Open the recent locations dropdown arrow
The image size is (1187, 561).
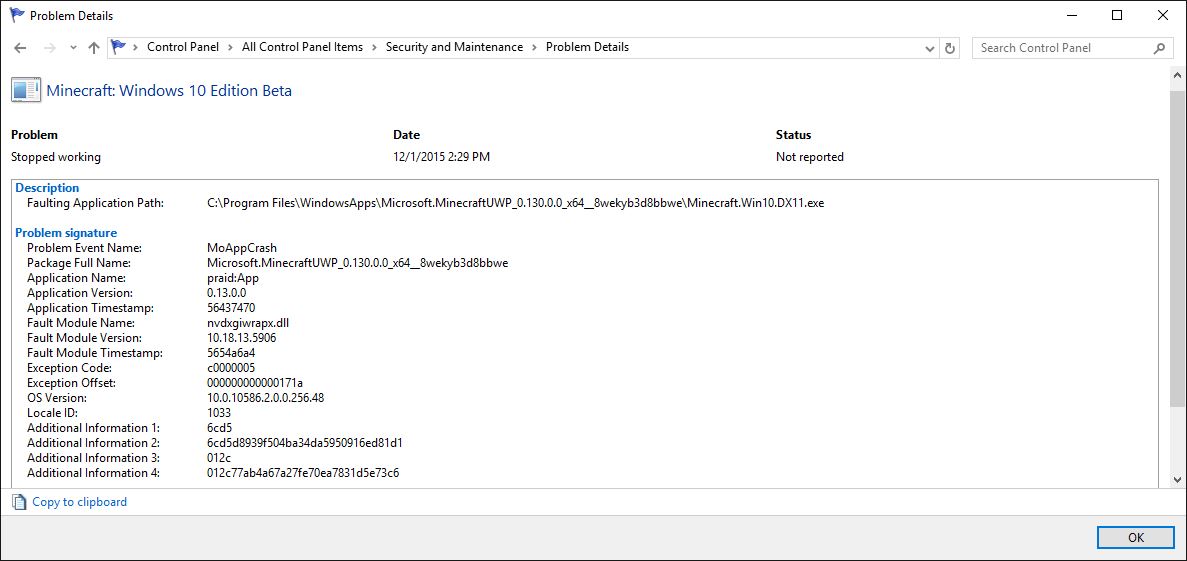click(73, 48)
